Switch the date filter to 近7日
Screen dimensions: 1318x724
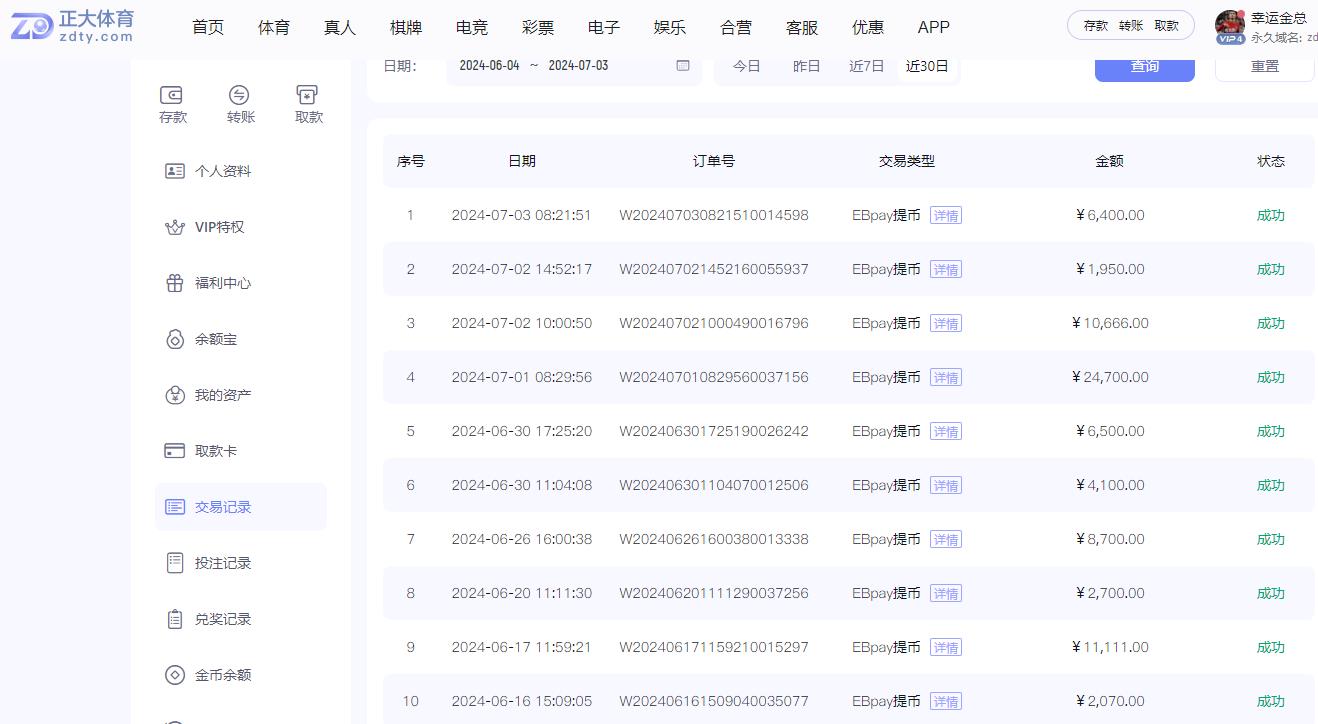pos(868,65)
